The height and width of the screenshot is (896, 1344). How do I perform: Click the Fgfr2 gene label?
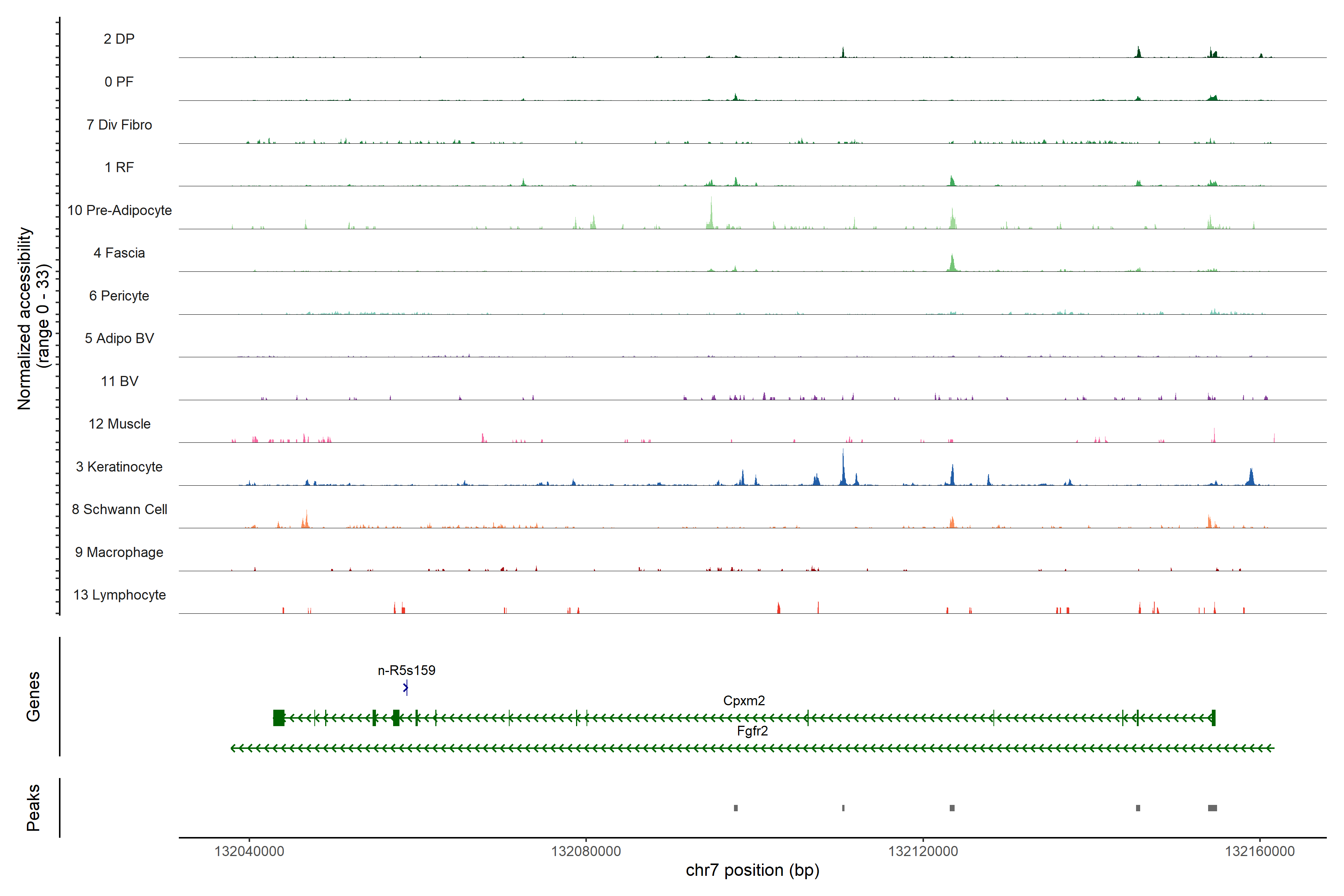tap(752, 731)
